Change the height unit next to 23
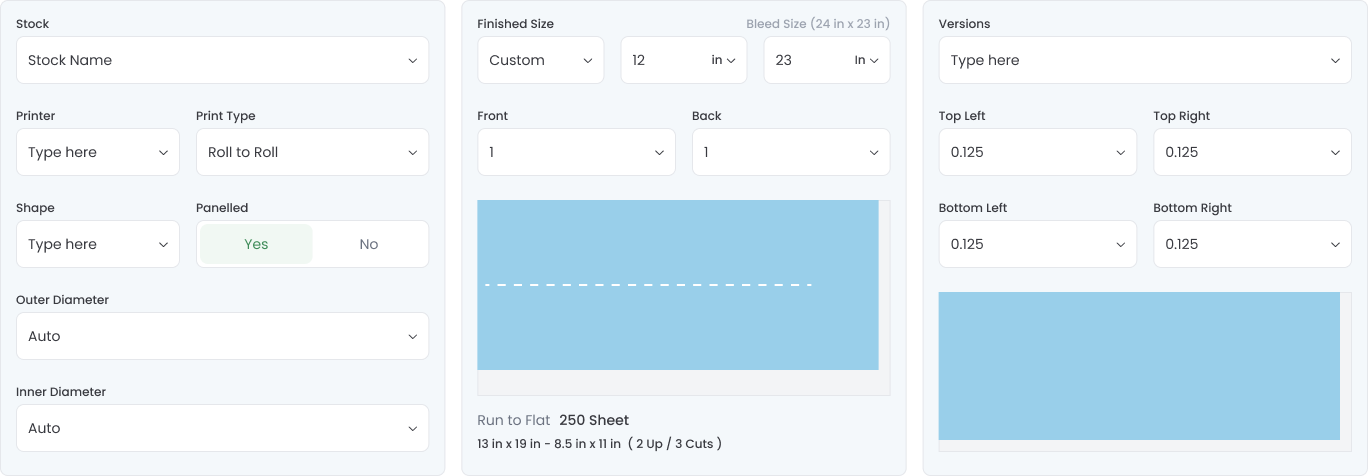Screen dimensions: 1368x476 [866, 61]
